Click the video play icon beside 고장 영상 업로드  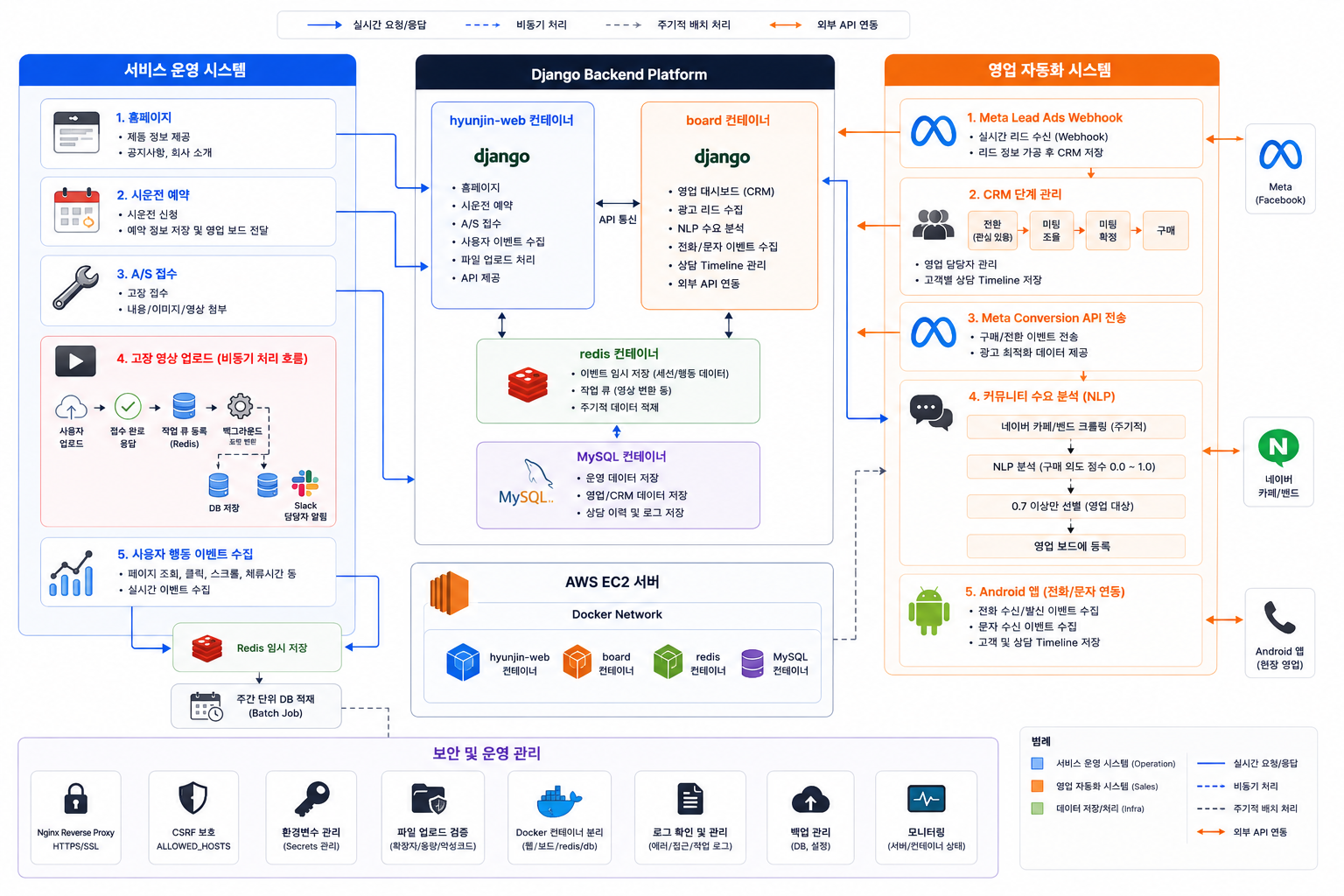(x=75, y=360)
